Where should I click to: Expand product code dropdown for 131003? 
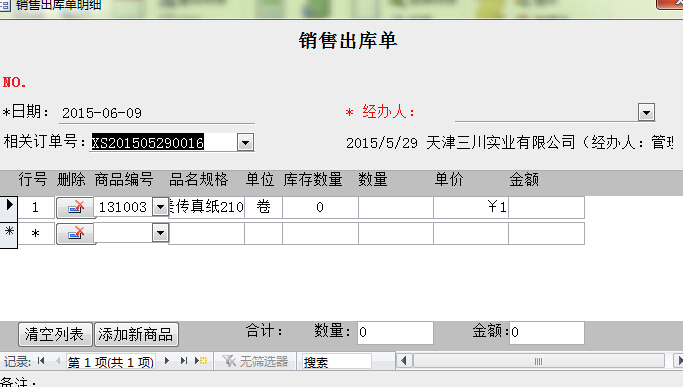point(160,207)
